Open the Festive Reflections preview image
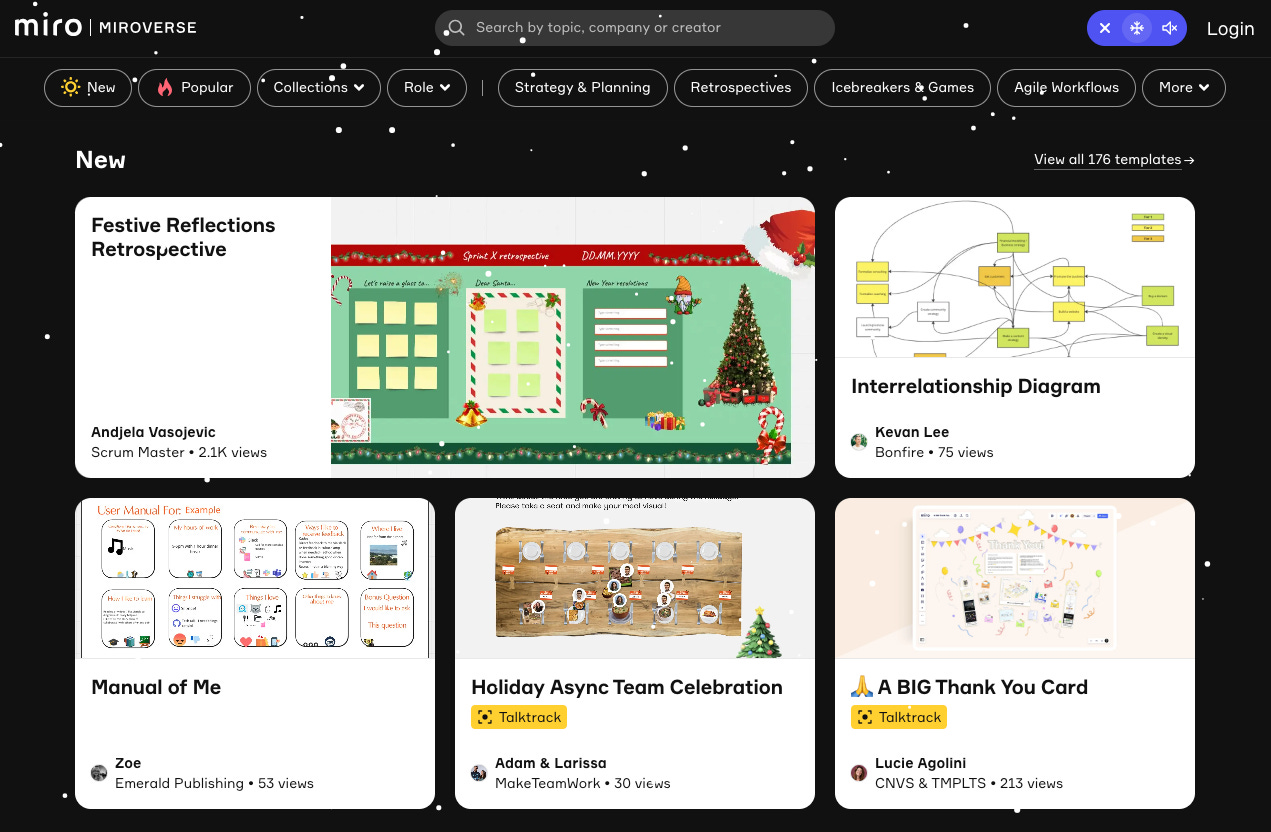1271x832 pixels. coord(573,337)
